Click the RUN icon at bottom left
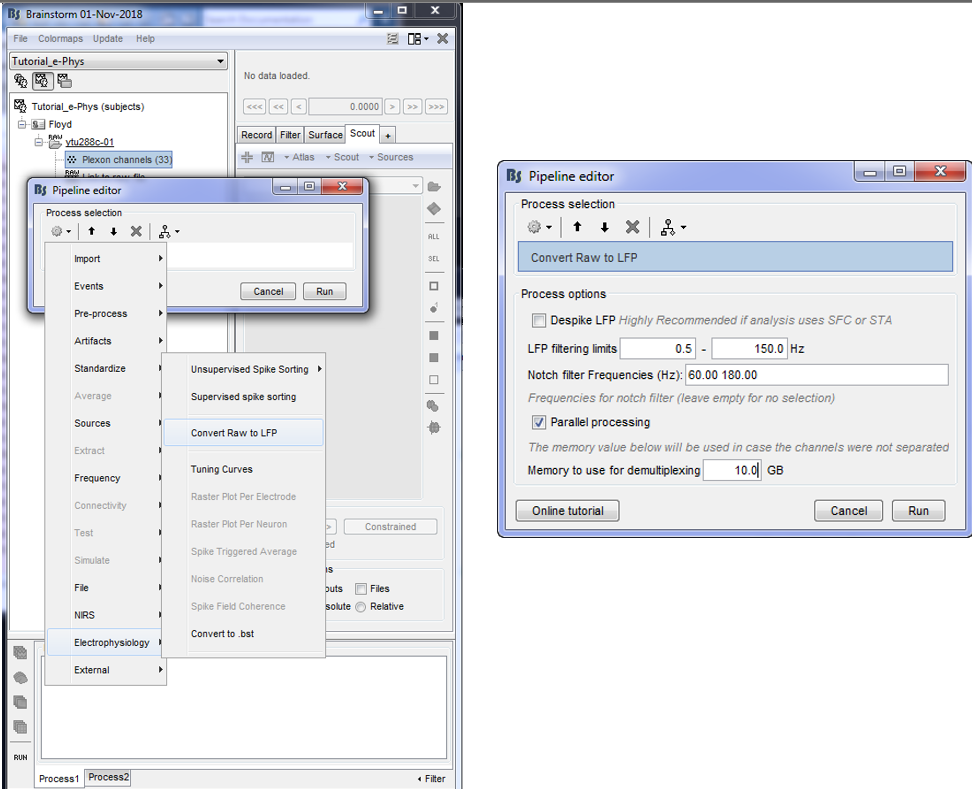The height and width of the screenshot is (789, 972). point(20,757)
